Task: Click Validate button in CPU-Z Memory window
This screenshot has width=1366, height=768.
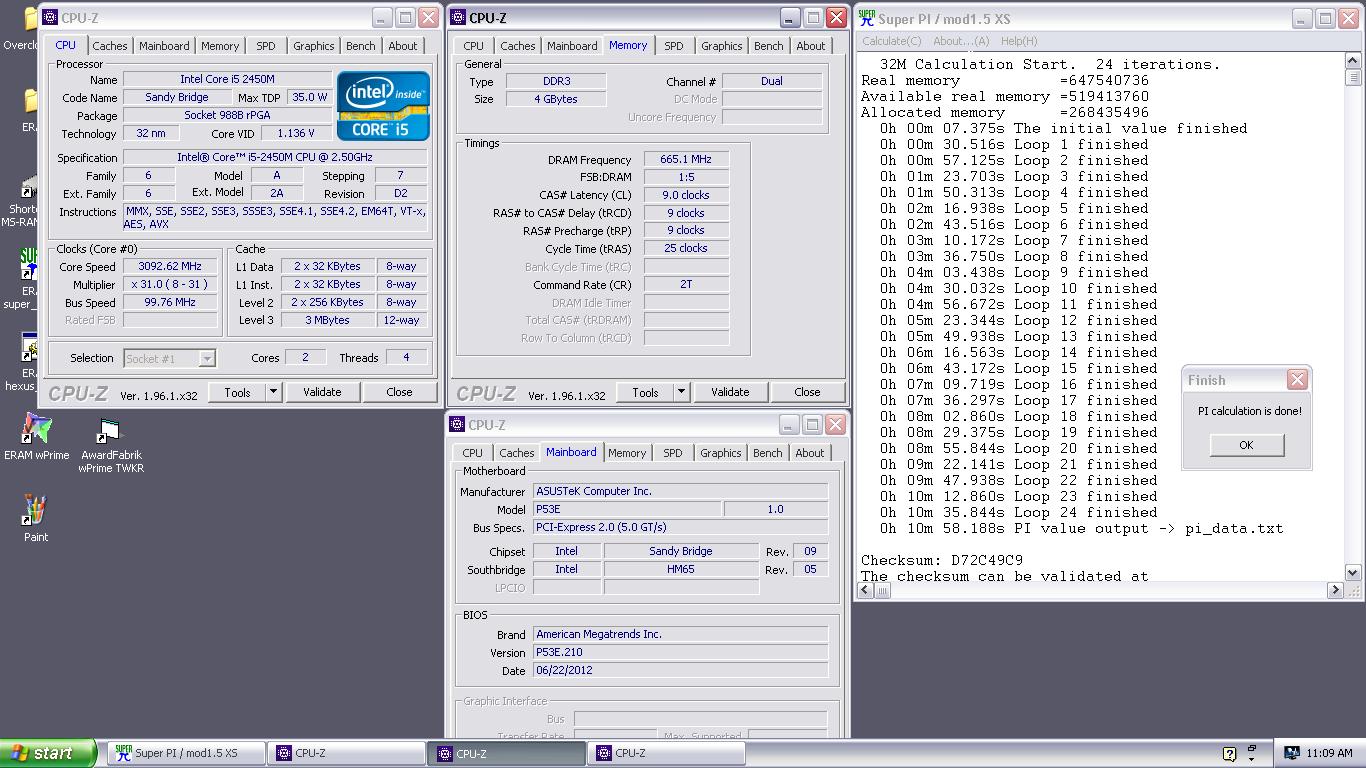Action: [730, 392]
